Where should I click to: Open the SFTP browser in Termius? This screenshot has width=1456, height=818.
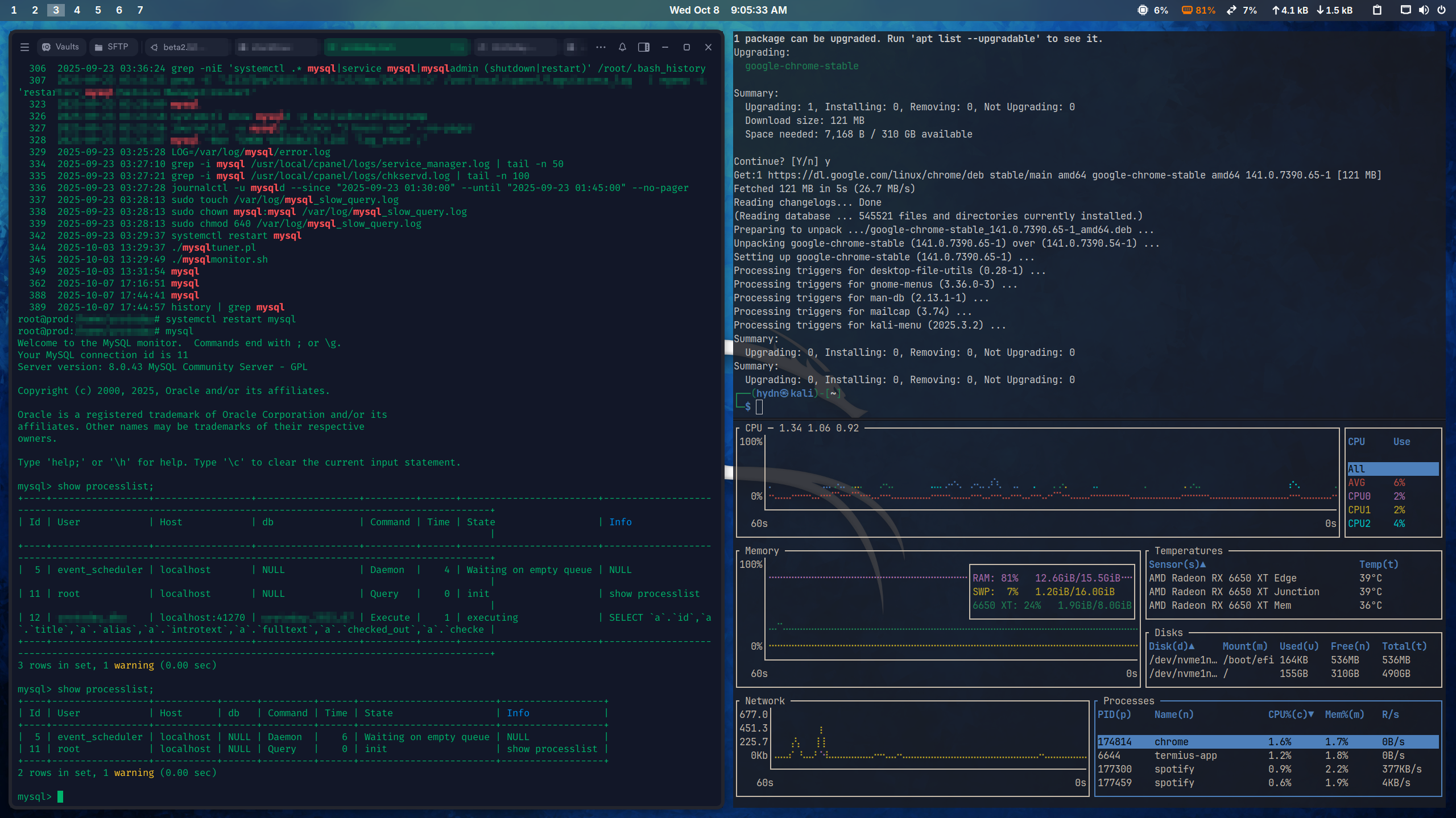[113, 47]
